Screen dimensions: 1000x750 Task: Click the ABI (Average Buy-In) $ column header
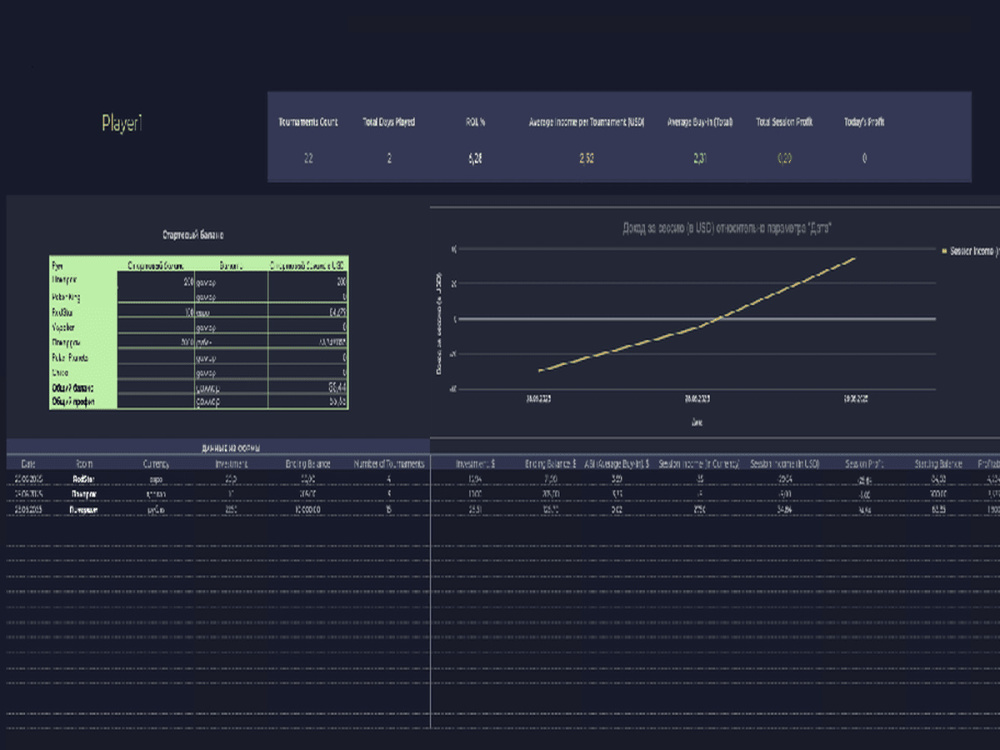point(617,464)
